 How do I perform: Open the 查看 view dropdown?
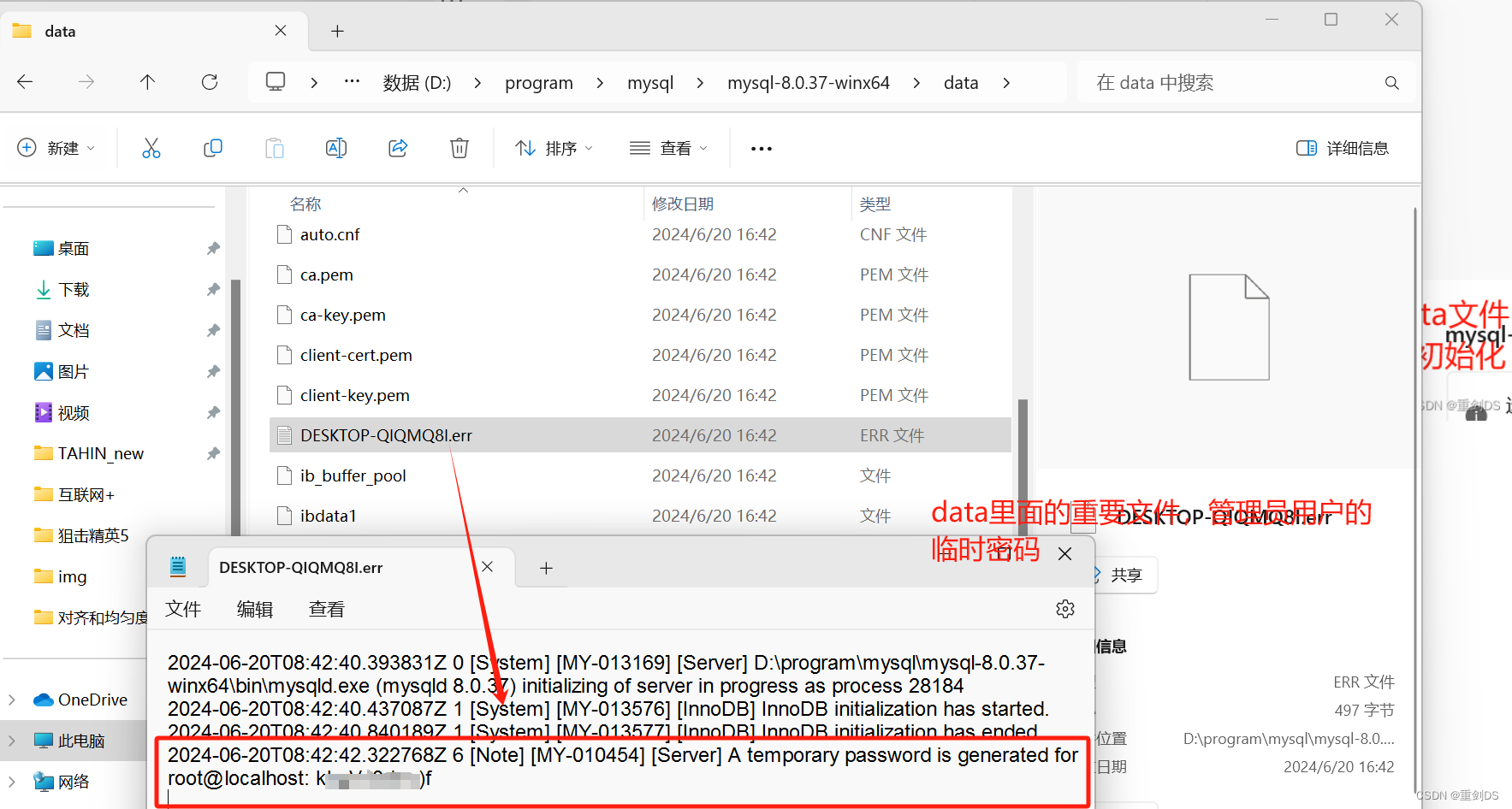point(669,148)
